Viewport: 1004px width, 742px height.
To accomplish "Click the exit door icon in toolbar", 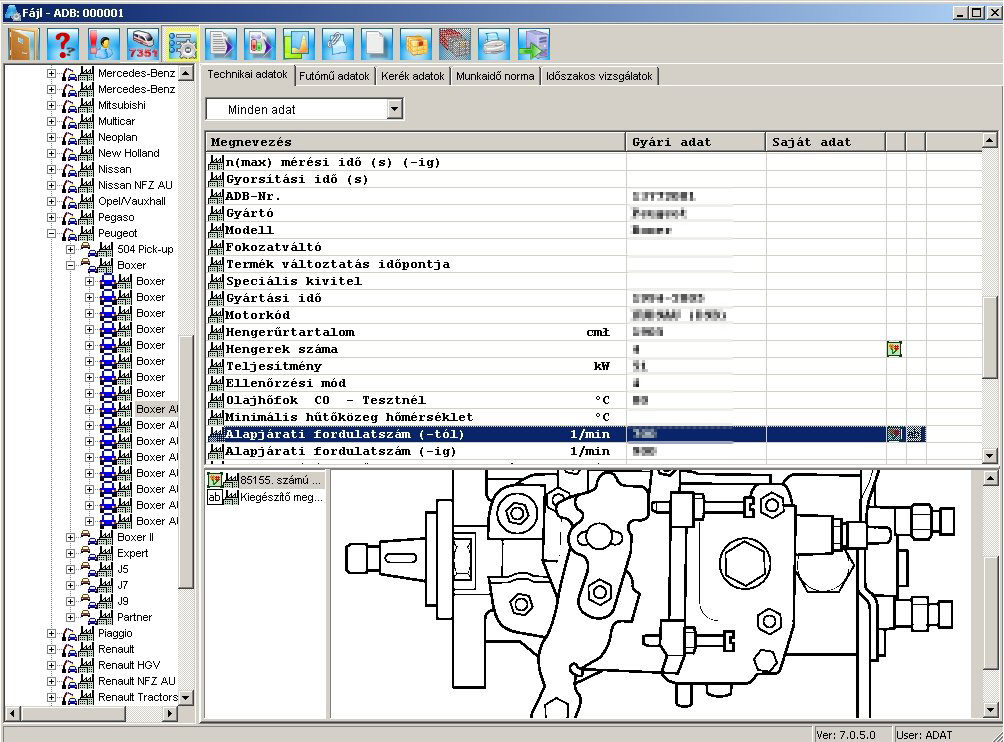I will tap(23, 44).
